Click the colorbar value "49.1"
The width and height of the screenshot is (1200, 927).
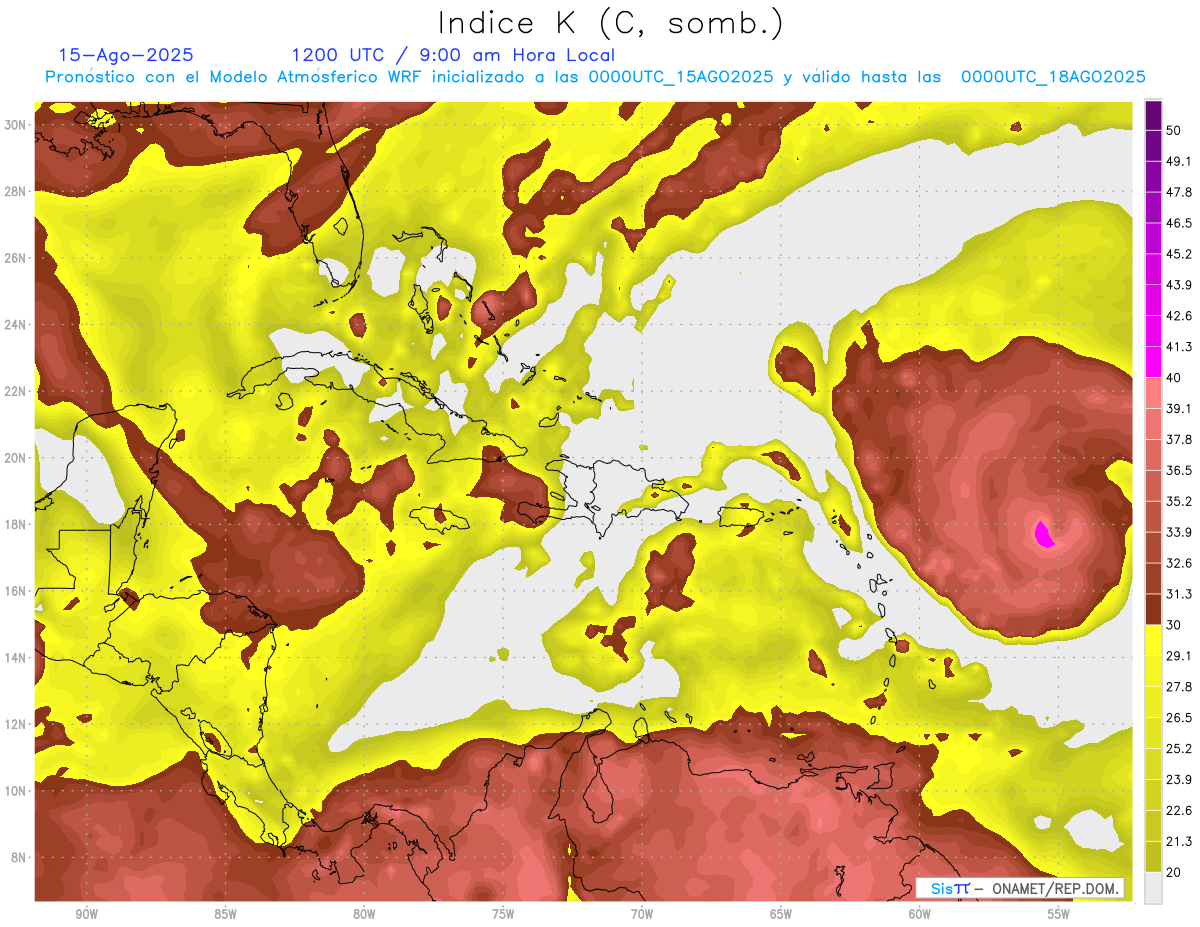[x=1179, y=161]
